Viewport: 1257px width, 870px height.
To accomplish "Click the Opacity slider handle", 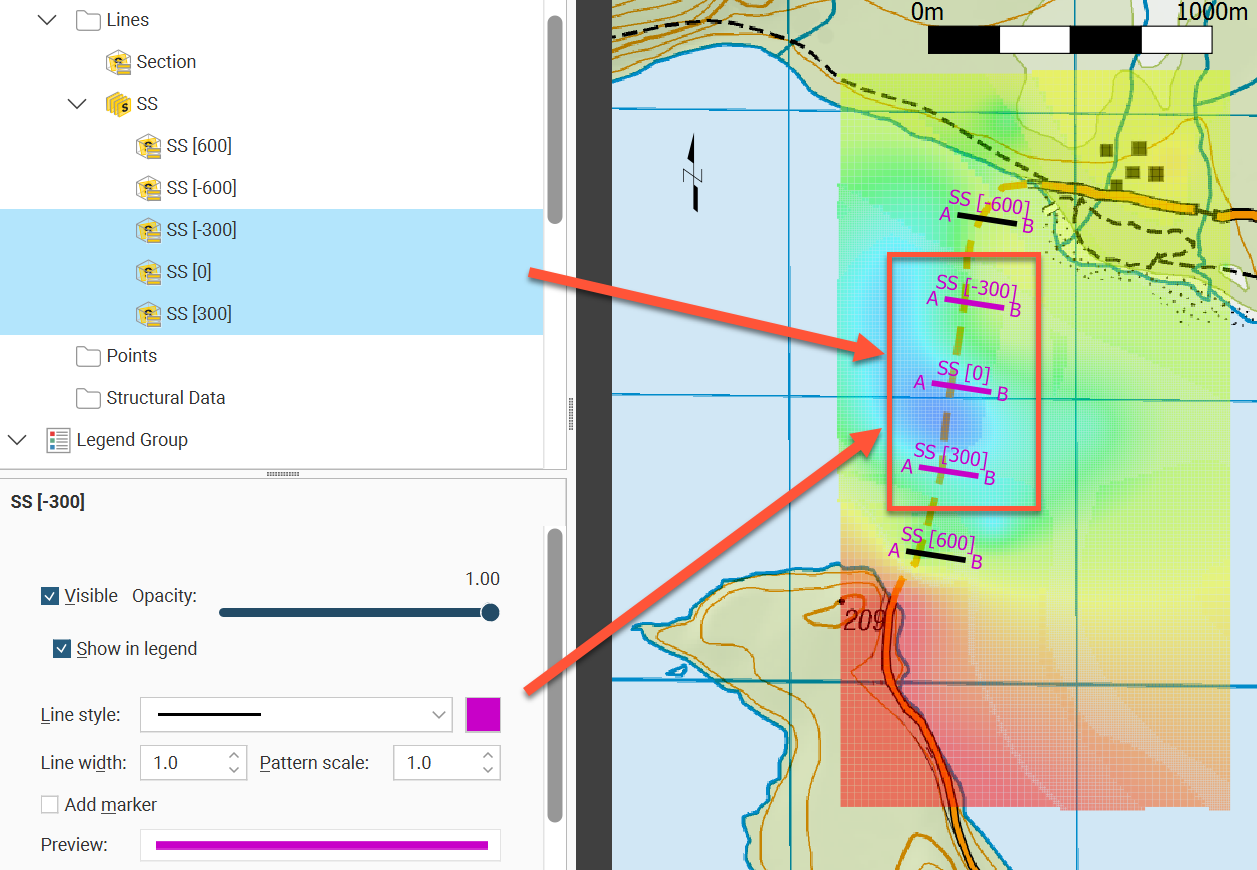I will pos(490,612).
